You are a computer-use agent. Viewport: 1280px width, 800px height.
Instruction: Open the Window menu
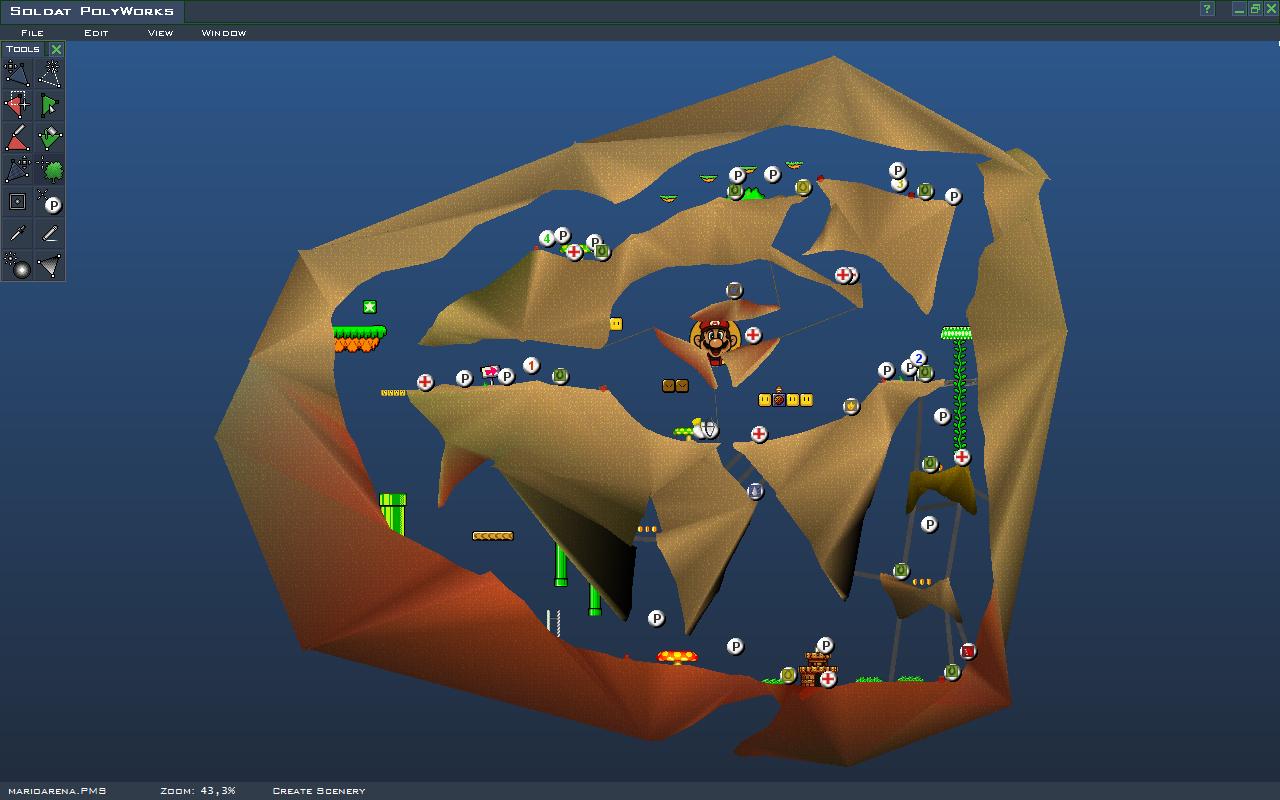223,33
